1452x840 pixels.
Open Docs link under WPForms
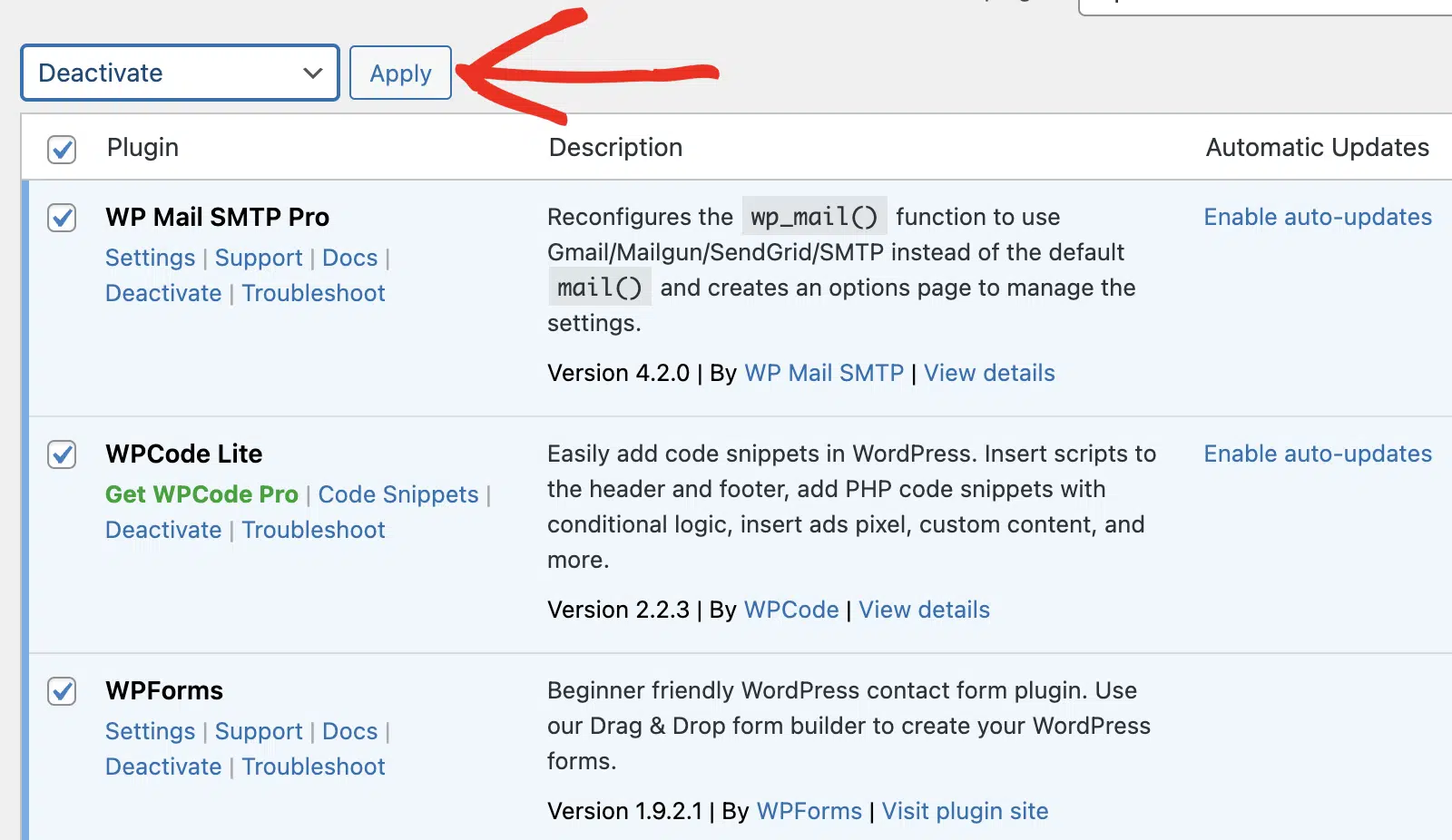point(349,731)
